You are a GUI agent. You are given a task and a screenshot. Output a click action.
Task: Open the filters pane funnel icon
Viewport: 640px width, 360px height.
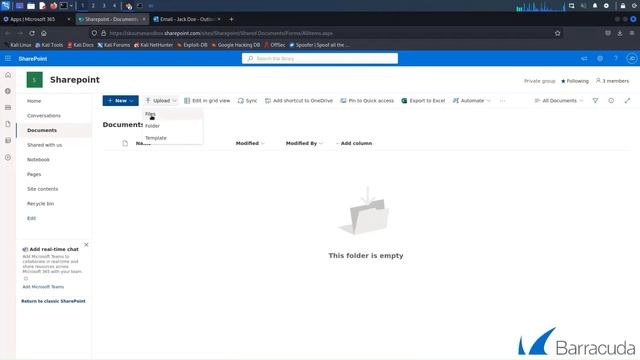pos(595,100)
